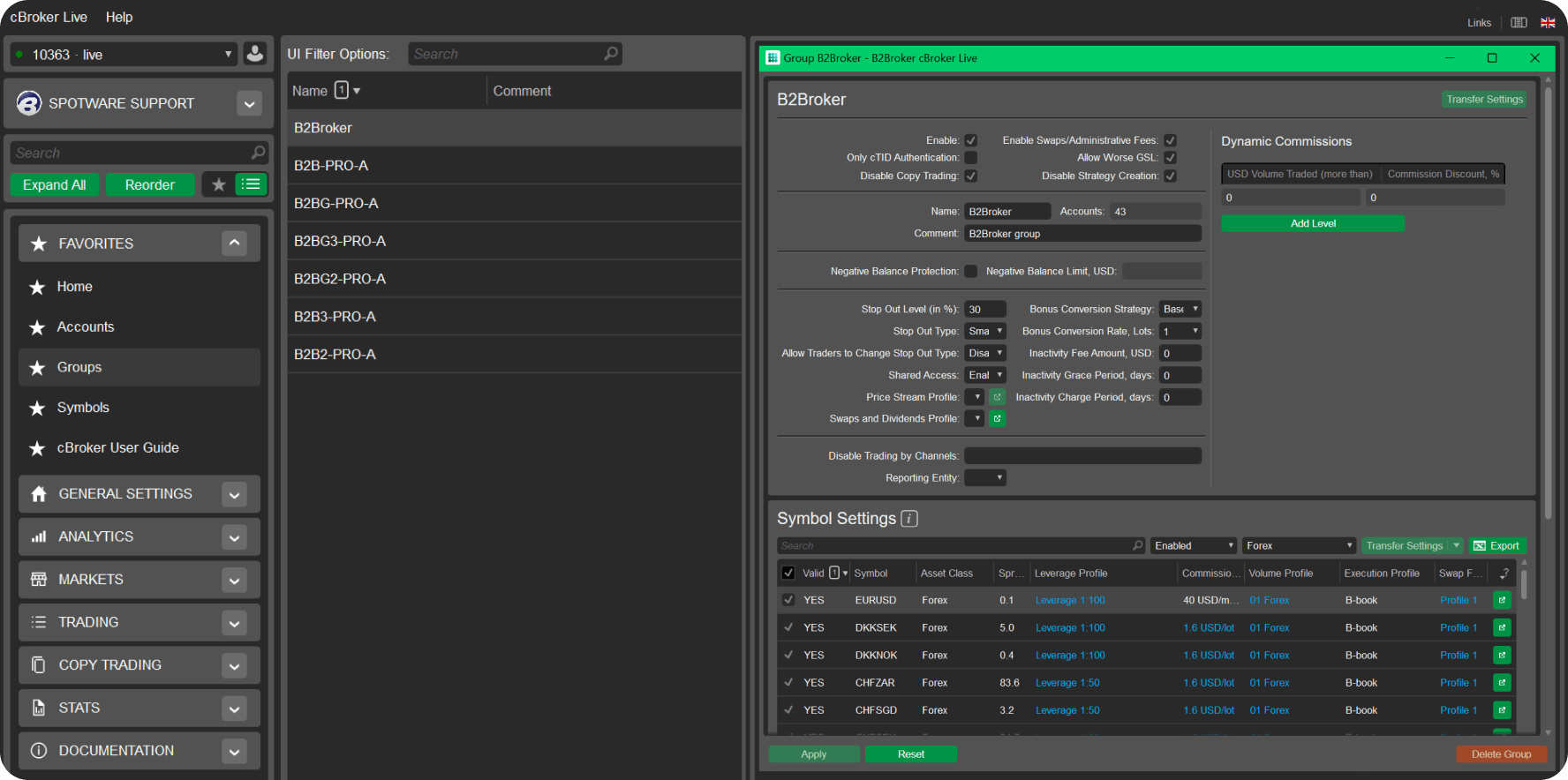This screenshot has width=1568, height=780.
Task: Open CHFSGD row external link icon
Action: [x=1502, y=709]
